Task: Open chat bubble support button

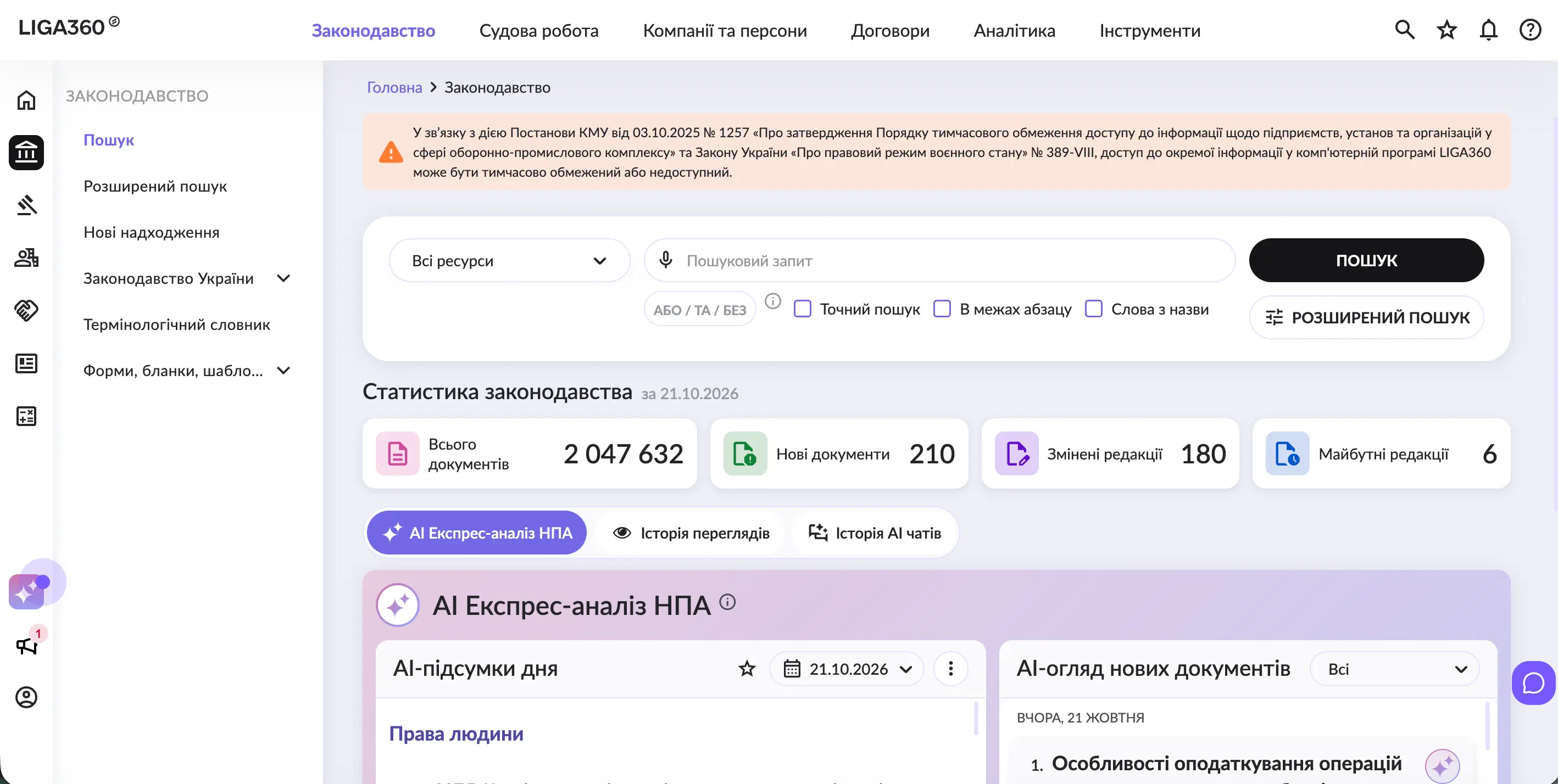Action: pos(1533,683)
